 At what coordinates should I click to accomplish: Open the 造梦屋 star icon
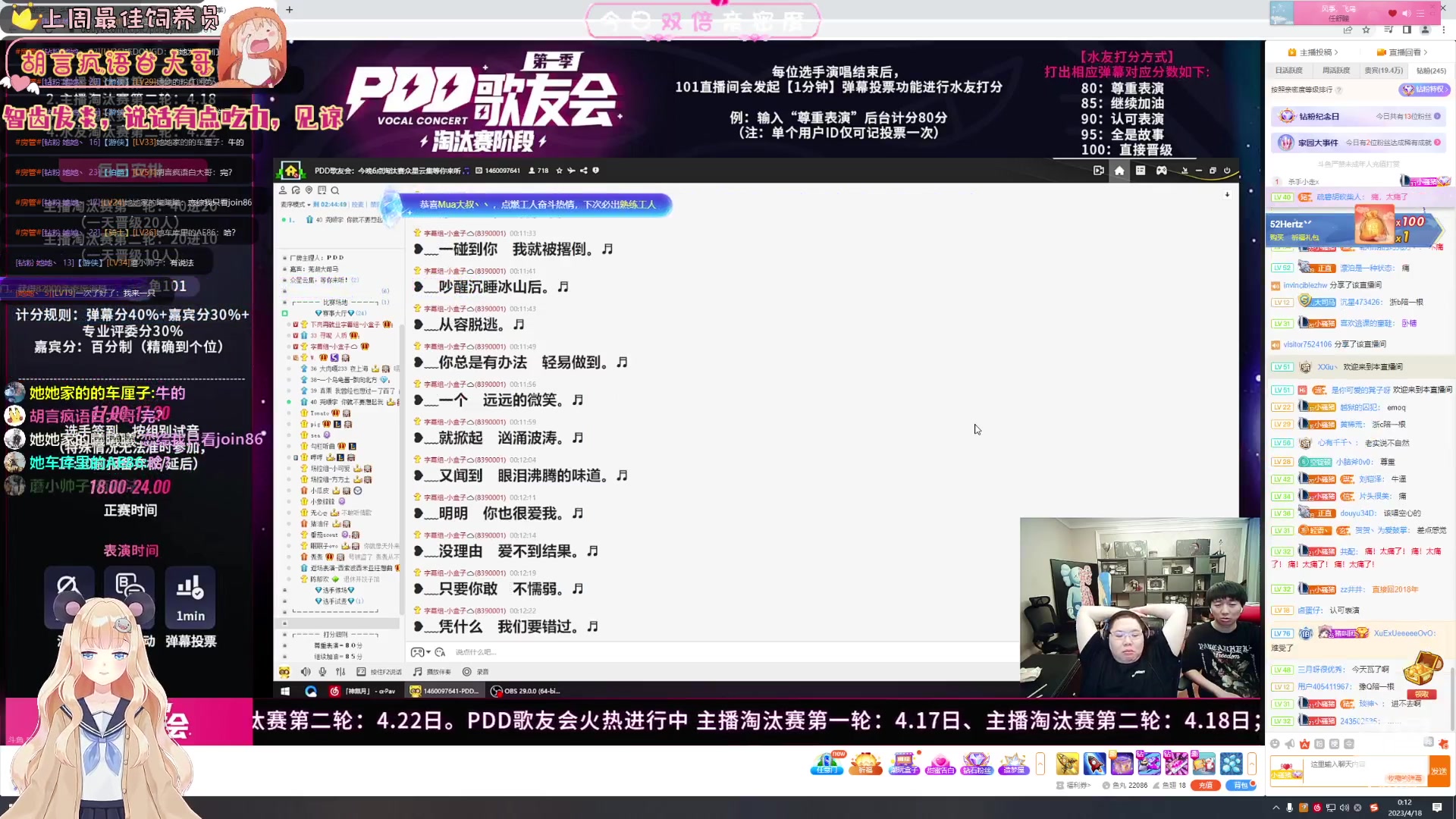(1013, 764)
